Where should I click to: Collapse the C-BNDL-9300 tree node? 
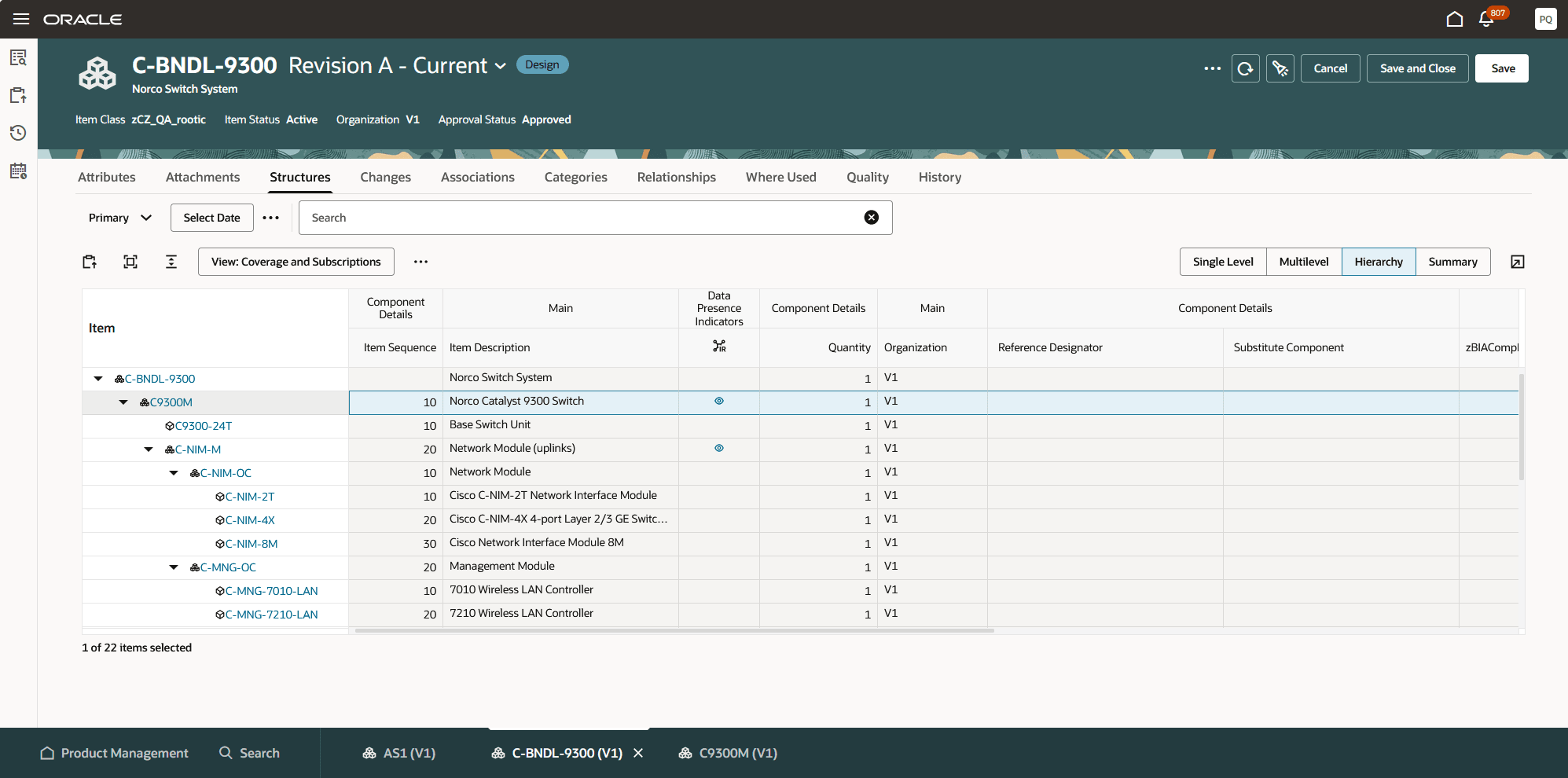pyautogui.click(x=98, y=379)
